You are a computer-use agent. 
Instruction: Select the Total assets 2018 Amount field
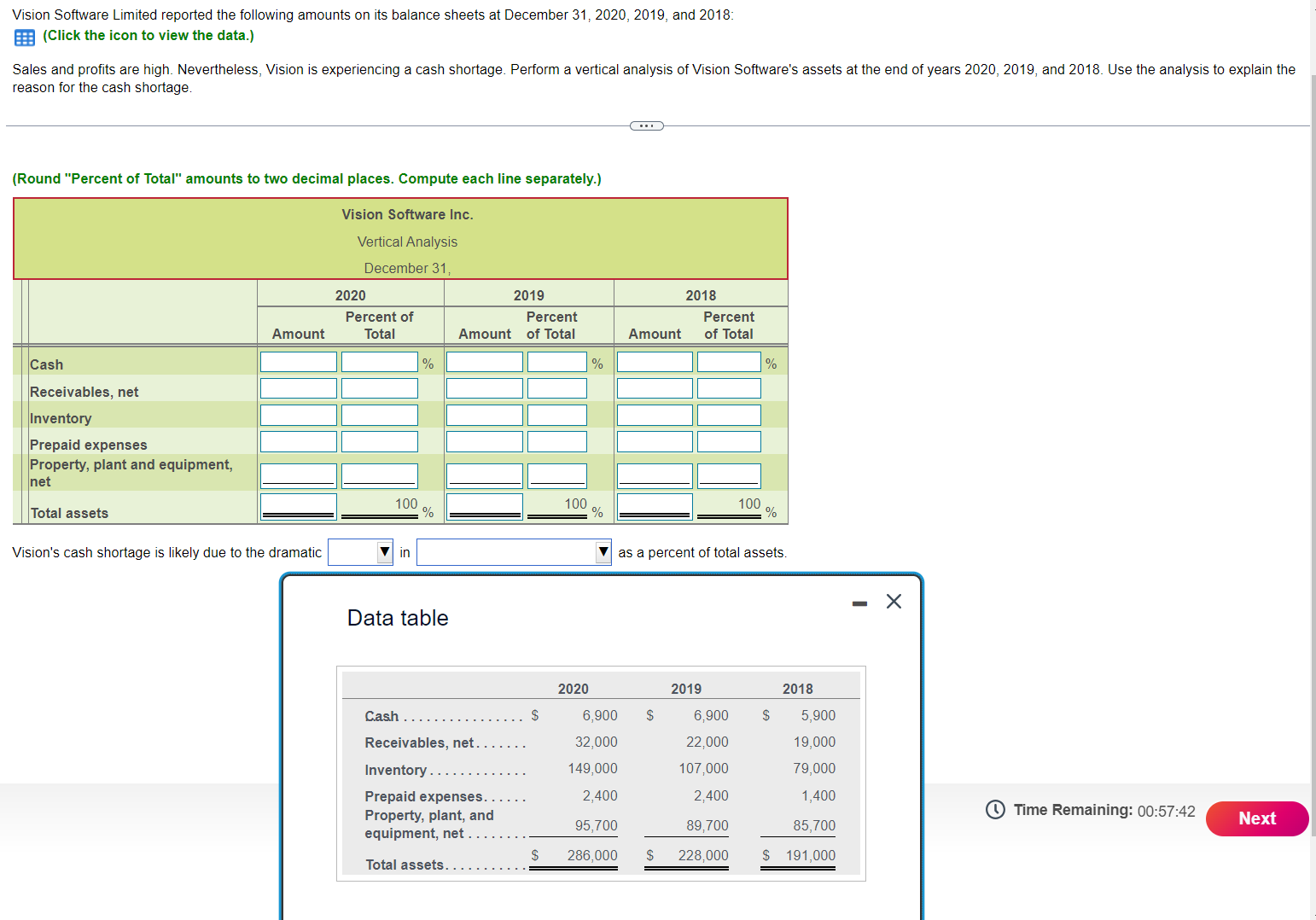[655, 506]
